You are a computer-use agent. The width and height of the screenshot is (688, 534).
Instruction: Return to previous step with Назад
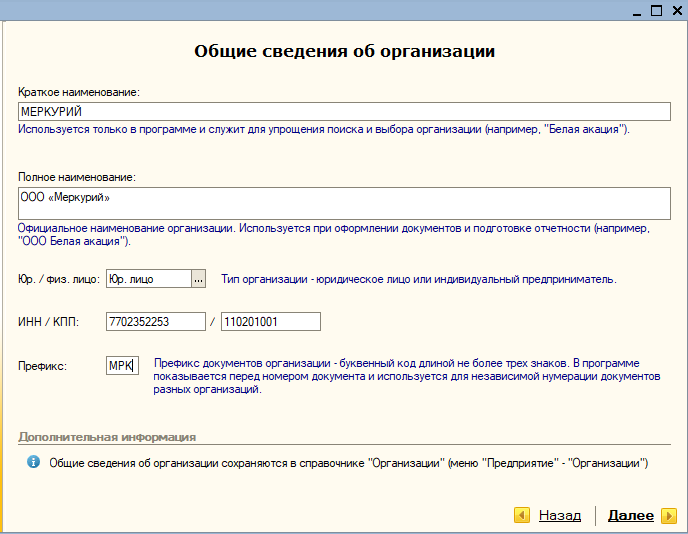coord(560,515)
